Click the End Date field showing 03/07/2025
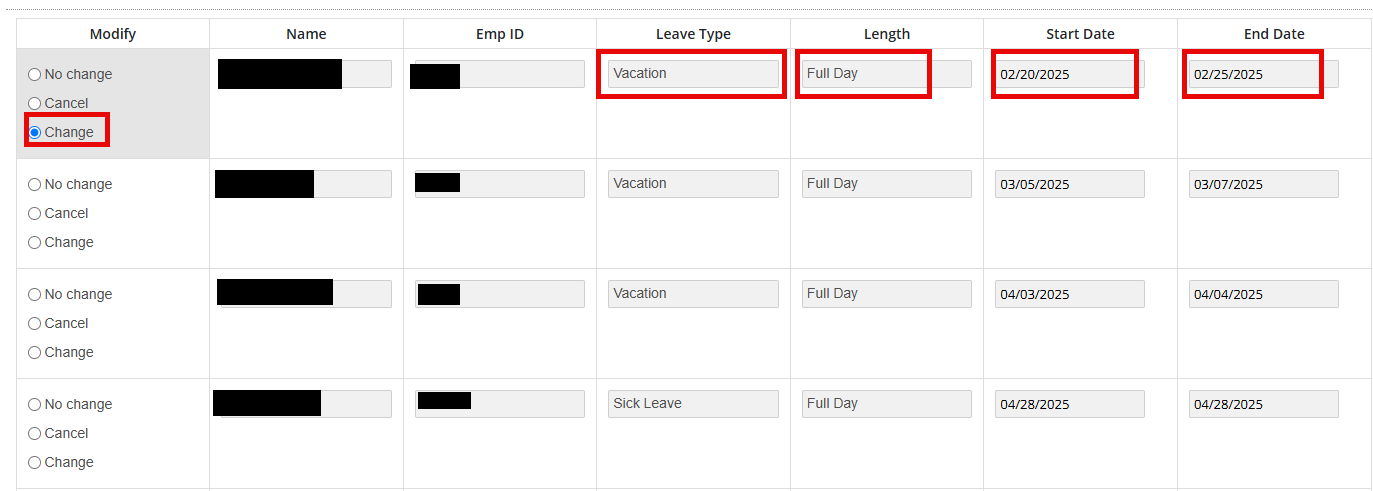This screenshot has height=491, width=1373. 1263,184
